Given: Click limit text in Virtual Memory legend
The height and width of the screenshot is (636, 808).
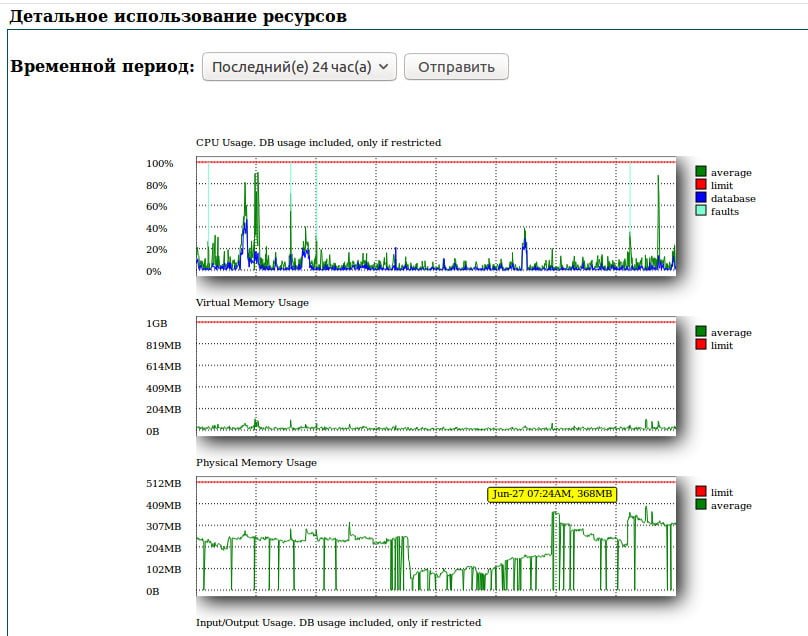Looking at the screenshot, I should [721, 345].
